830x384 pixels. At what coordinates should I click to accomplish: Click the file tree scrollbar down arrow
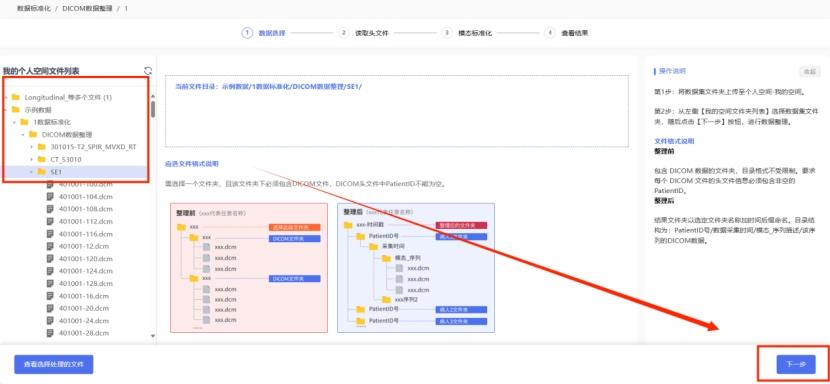tap(154, 336)
